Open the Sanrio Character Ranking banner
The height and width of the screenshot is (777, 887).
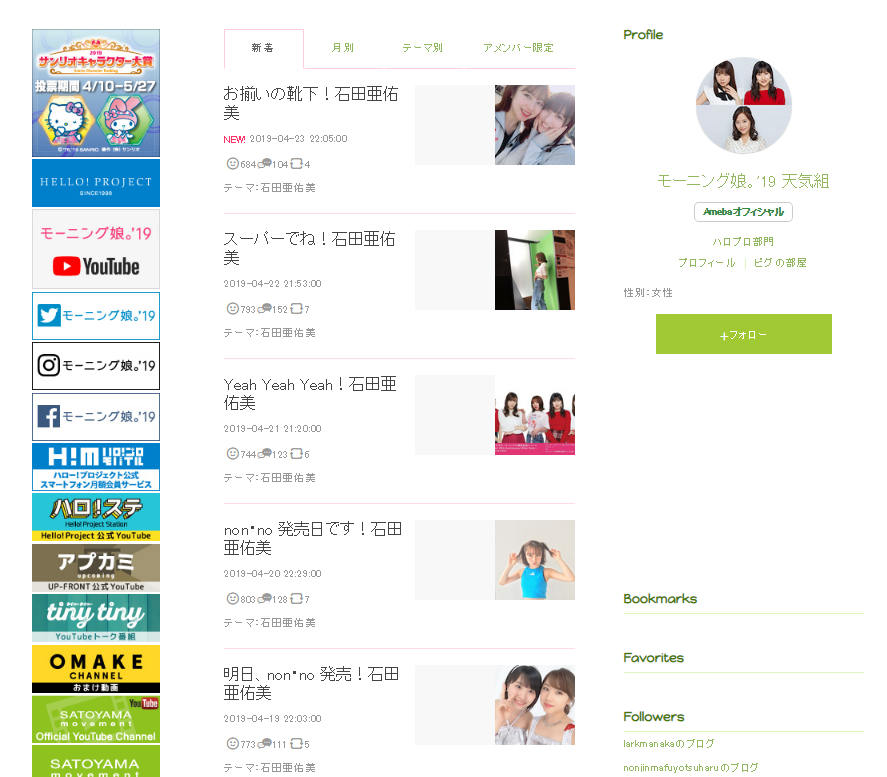96,93
